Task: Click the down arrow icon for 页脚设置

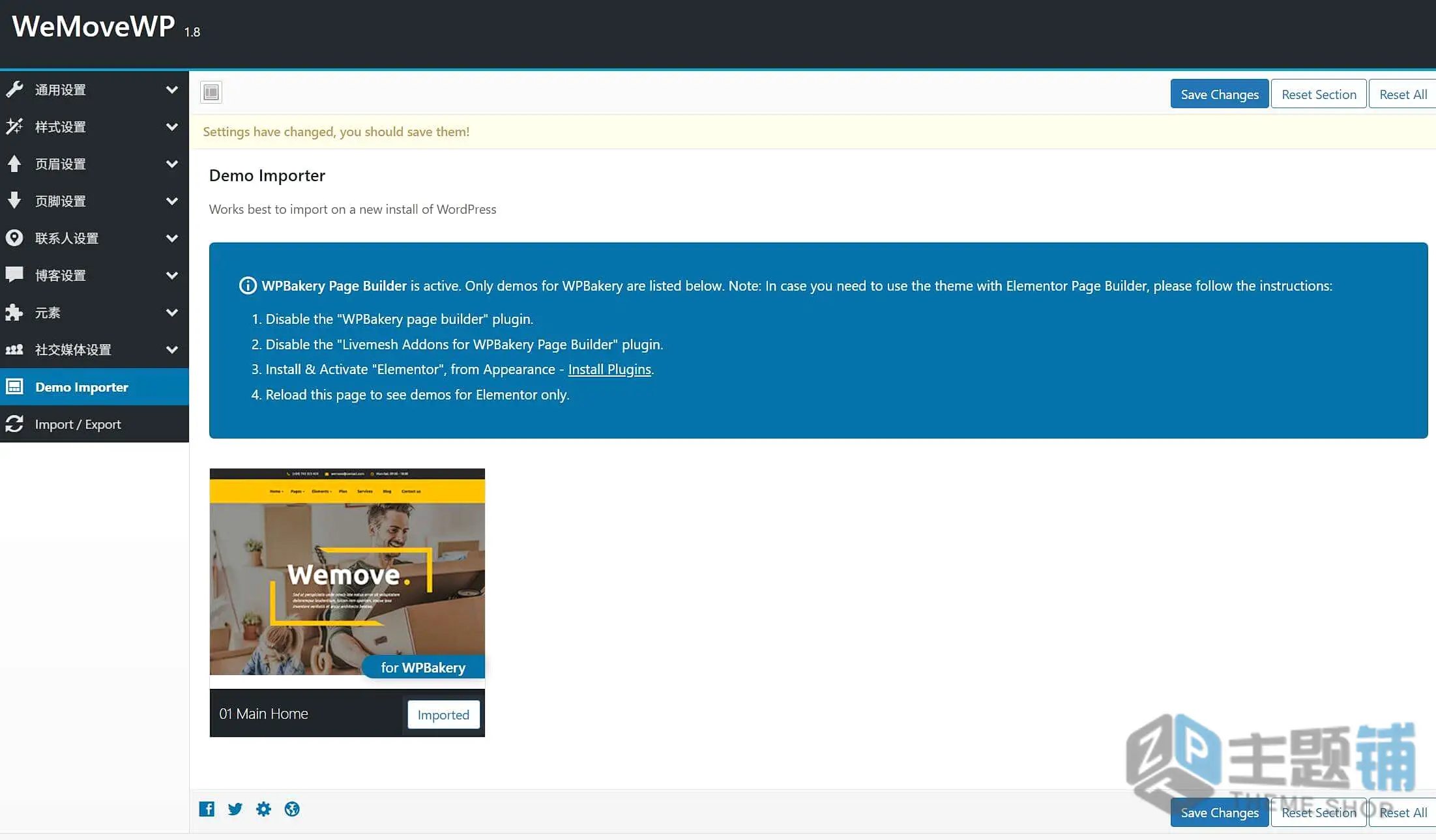Action: [14, 201]
